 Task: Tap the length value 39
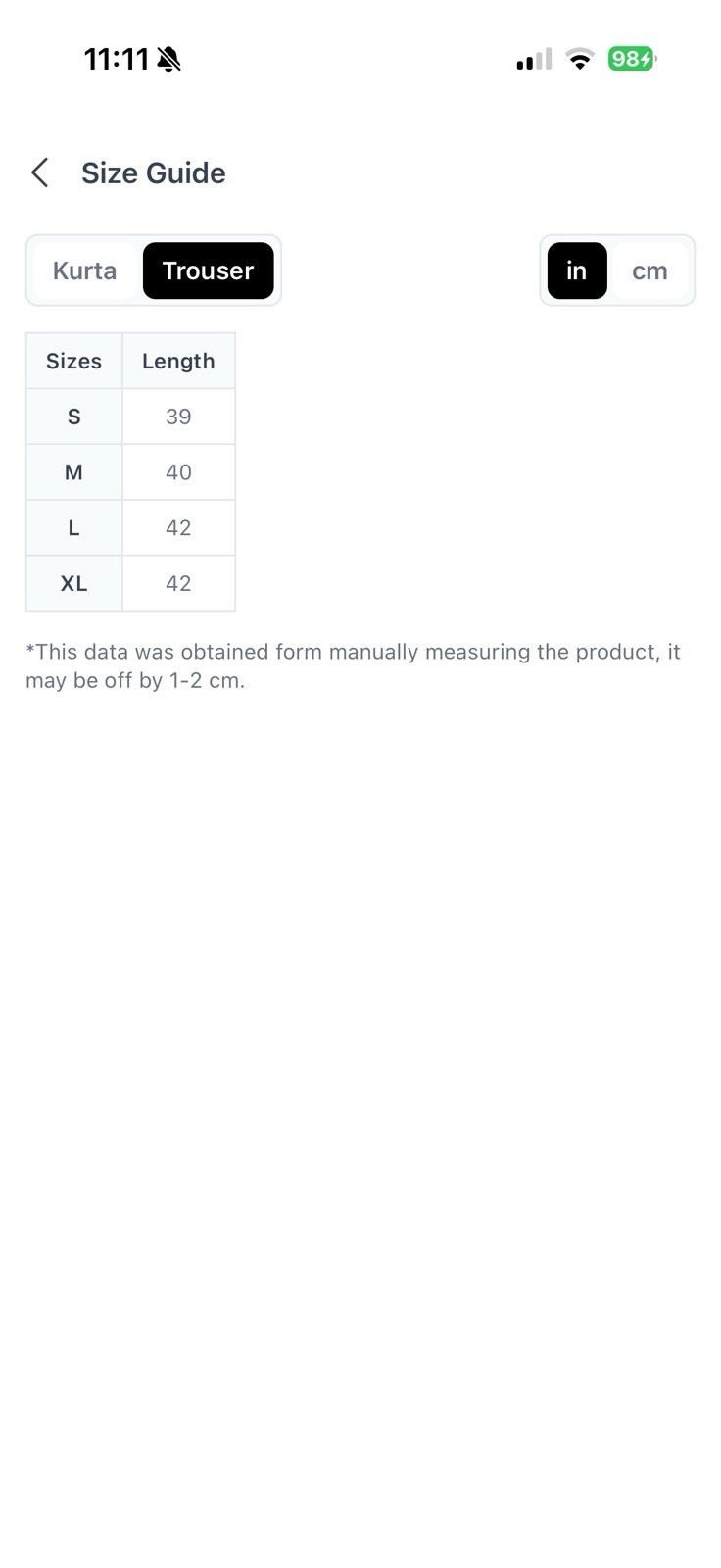(178, 416)
